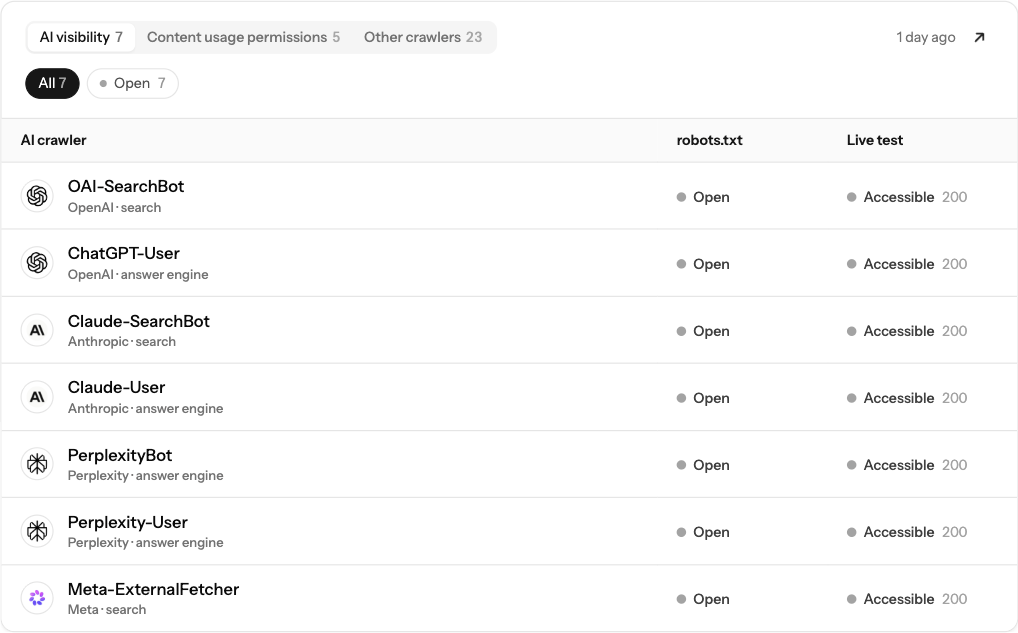Select the Meta-ExternalFetcher crawler name
This screenshot has width=1018, height=633.
tap(153, 590)
